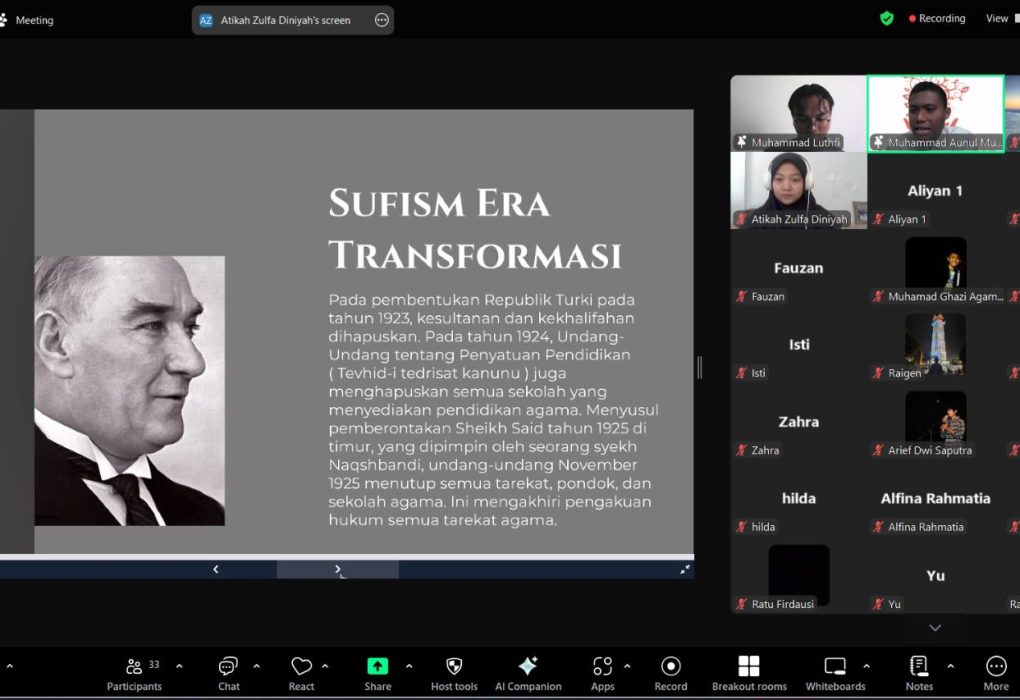Select Muhamad Ghazi Agam's tile

[x=935, y=267]
